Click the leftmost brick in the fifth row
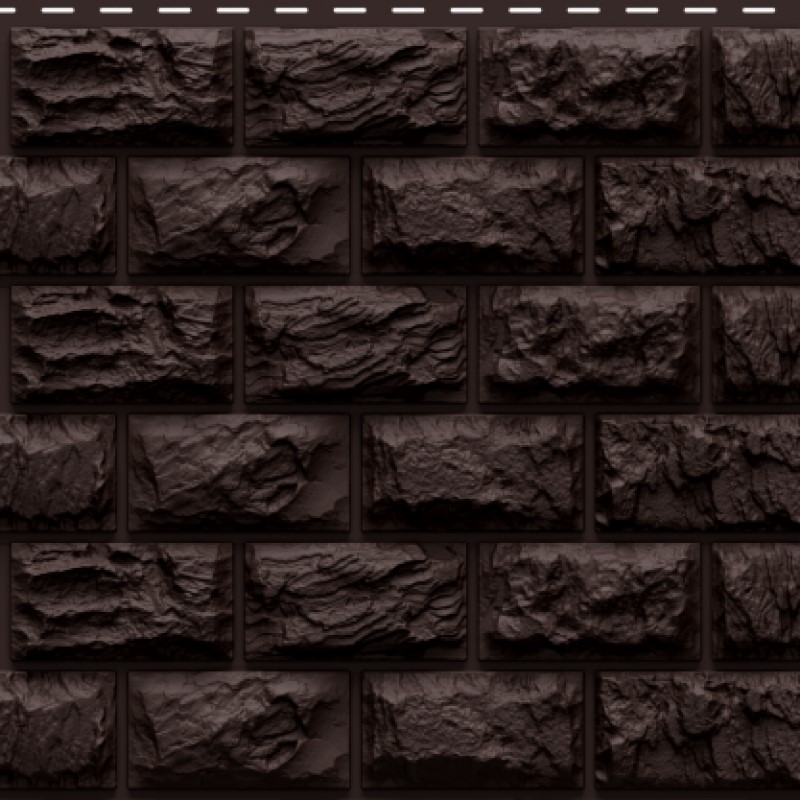 pos(121,601)
